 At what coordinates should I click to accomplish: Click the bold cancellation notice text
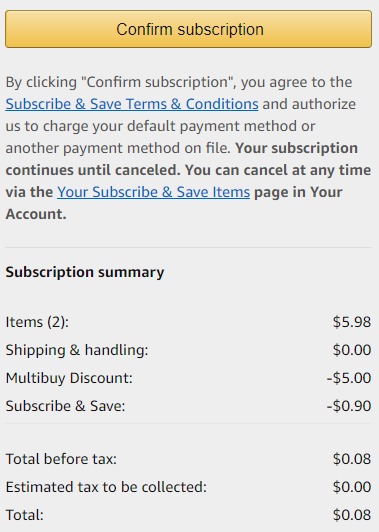(x=188, y=181)
